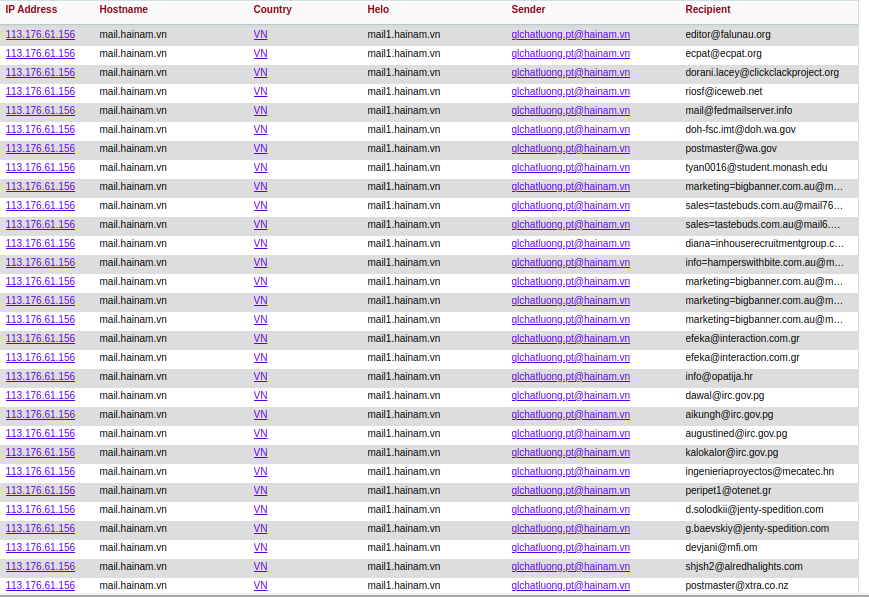The image size is (869, 597).
Task: Open IP address link in postmaster@wa.gov row
Action: tap(40, 149)
